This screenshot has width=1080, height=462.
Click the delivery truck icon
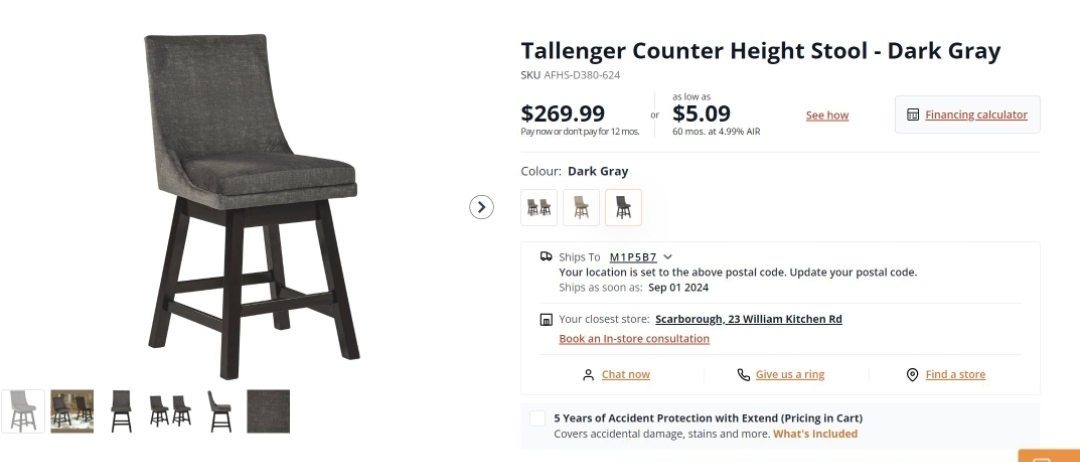(546, 257)
